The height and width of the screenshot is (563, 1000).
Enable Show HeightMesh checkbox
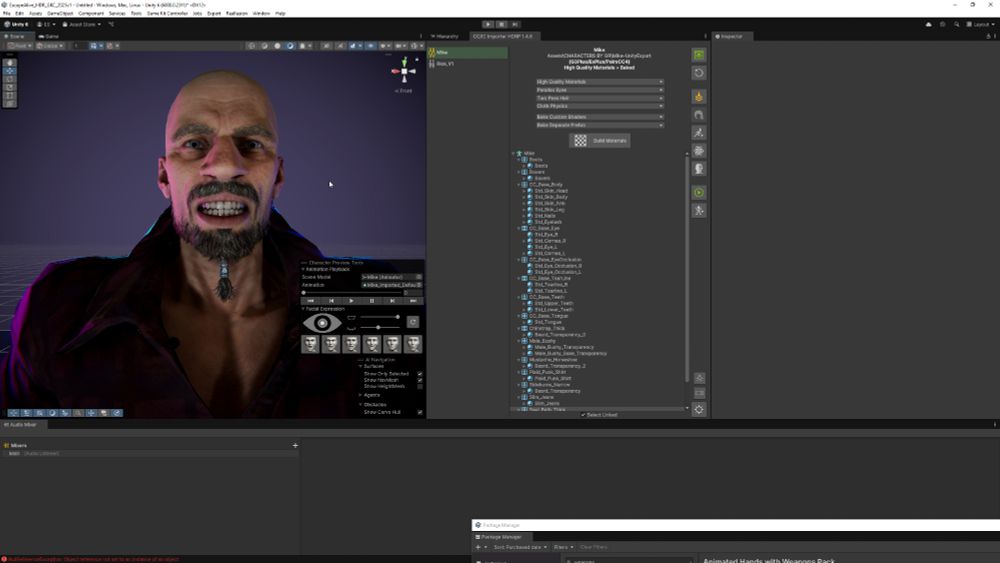click(420, 386)
